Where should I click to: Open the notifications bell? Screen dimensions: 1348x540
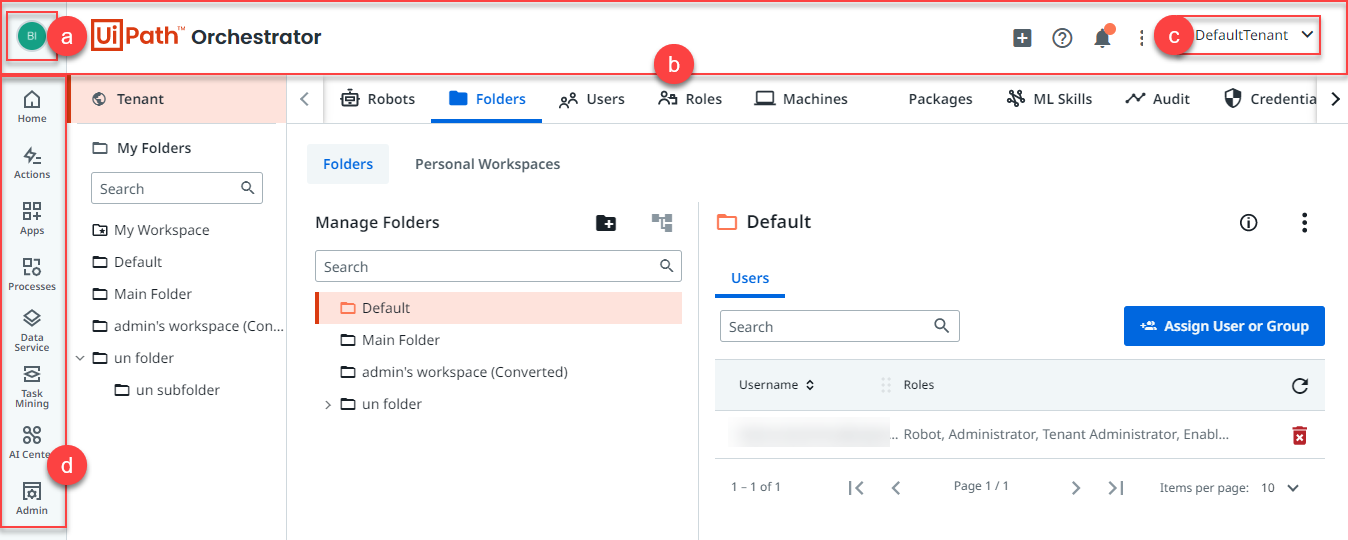(1102, 38)
